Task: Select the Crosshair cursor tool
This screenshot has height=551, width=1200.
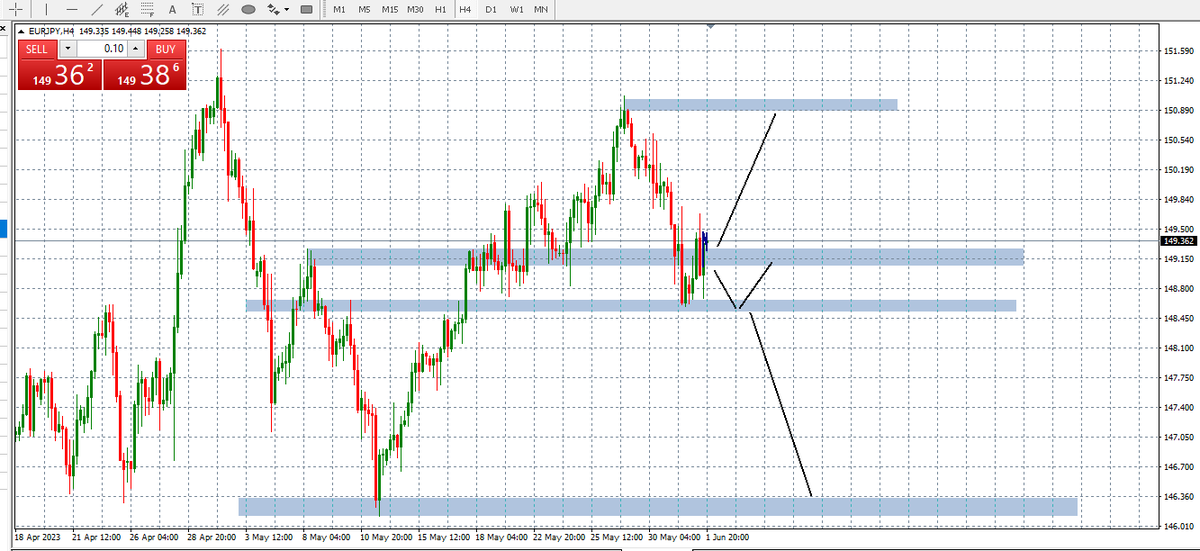Action: click(16, 9)
